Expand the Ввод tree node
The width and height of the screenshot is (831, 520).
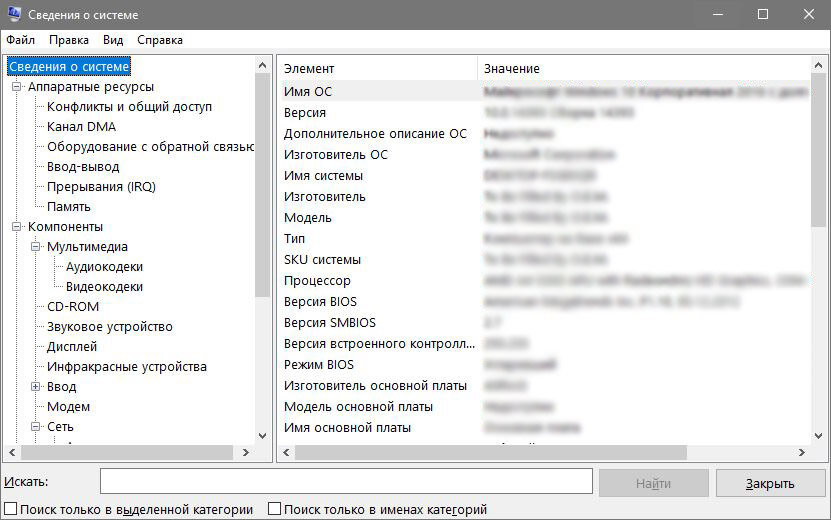(x=36, y=386)
